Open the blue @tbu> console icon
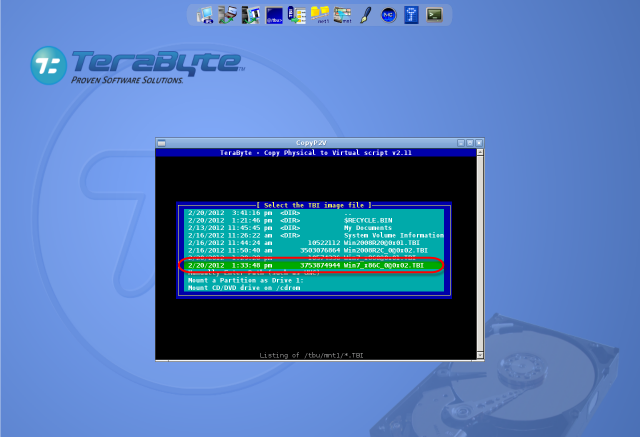640x437 pixels. coord(274,16)
